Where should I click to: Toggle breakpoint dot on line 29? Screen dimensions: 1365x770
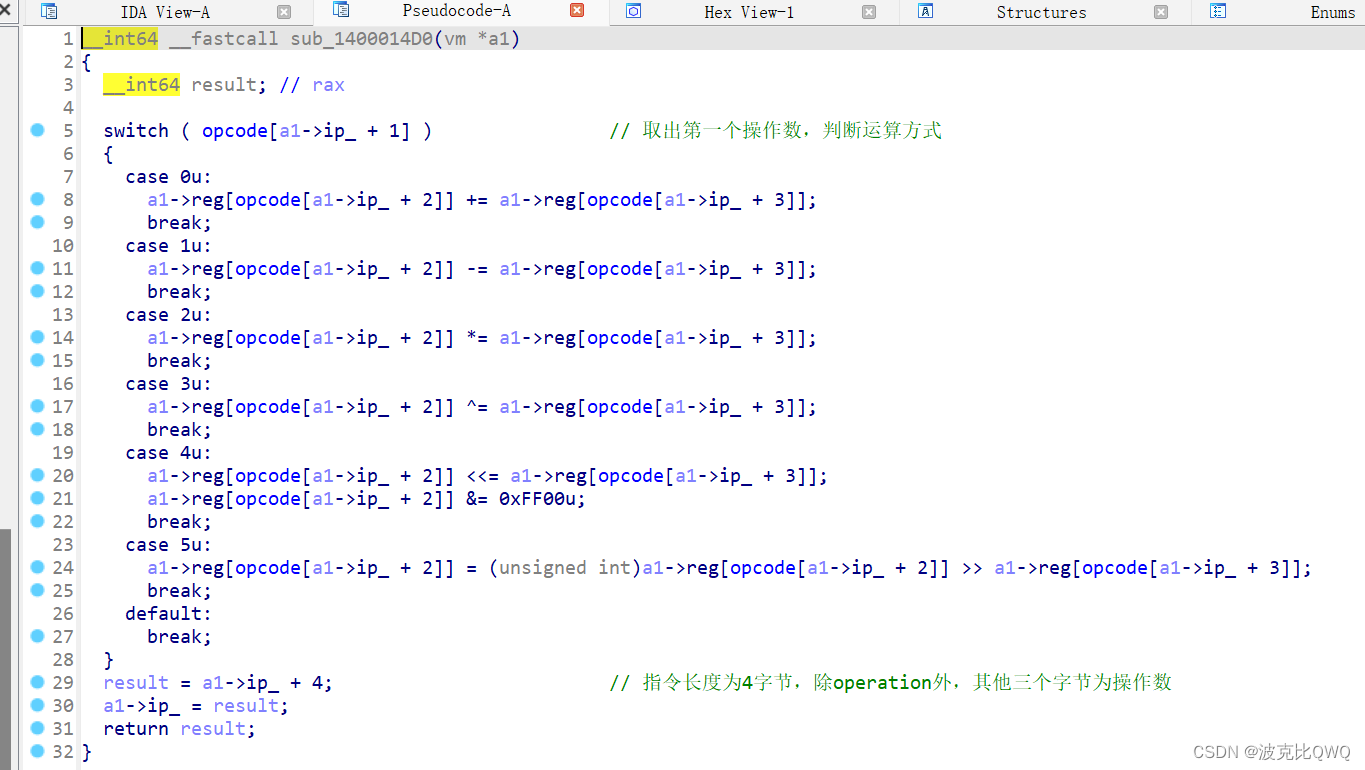coord(37,682)
